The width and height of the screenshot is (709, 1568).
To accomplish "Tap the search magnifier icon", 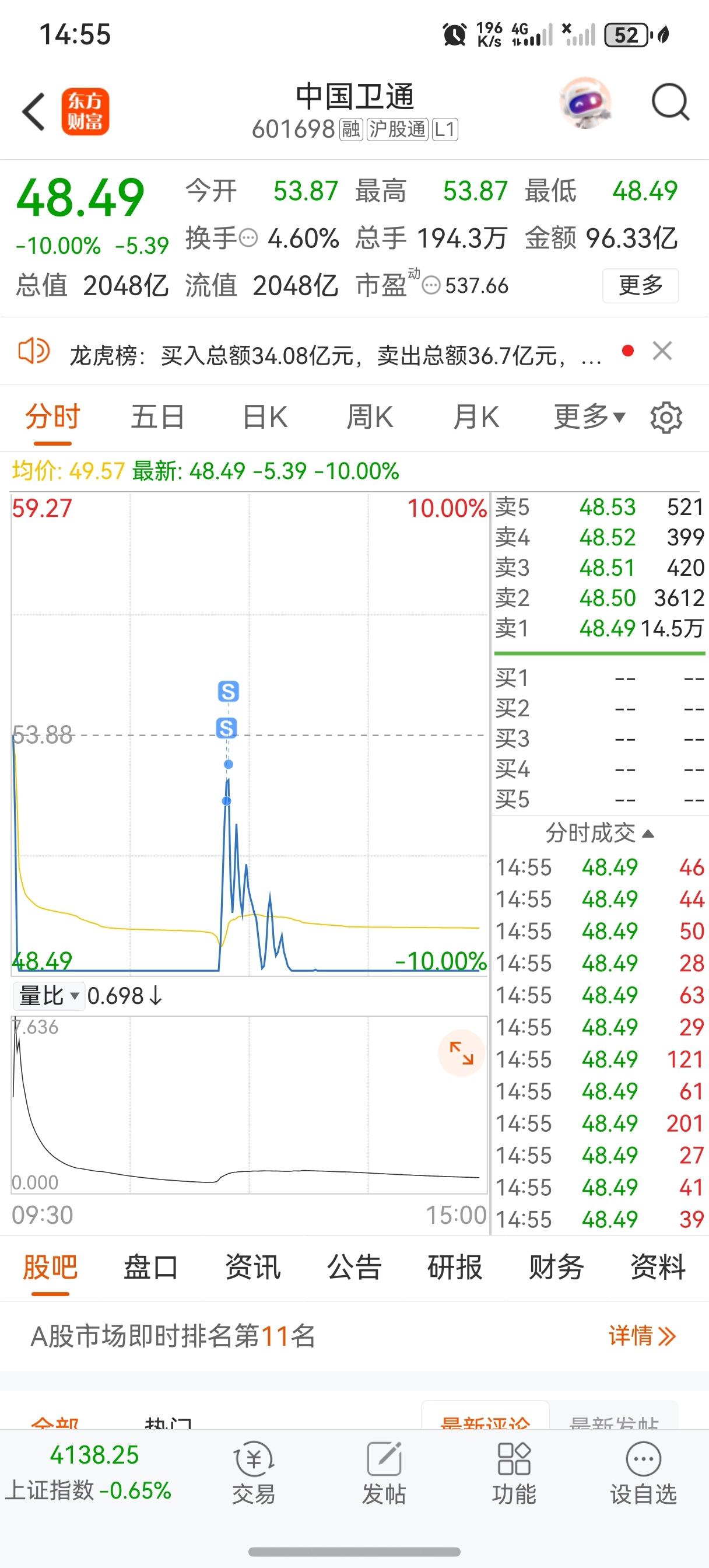I will tap(670, 102).
